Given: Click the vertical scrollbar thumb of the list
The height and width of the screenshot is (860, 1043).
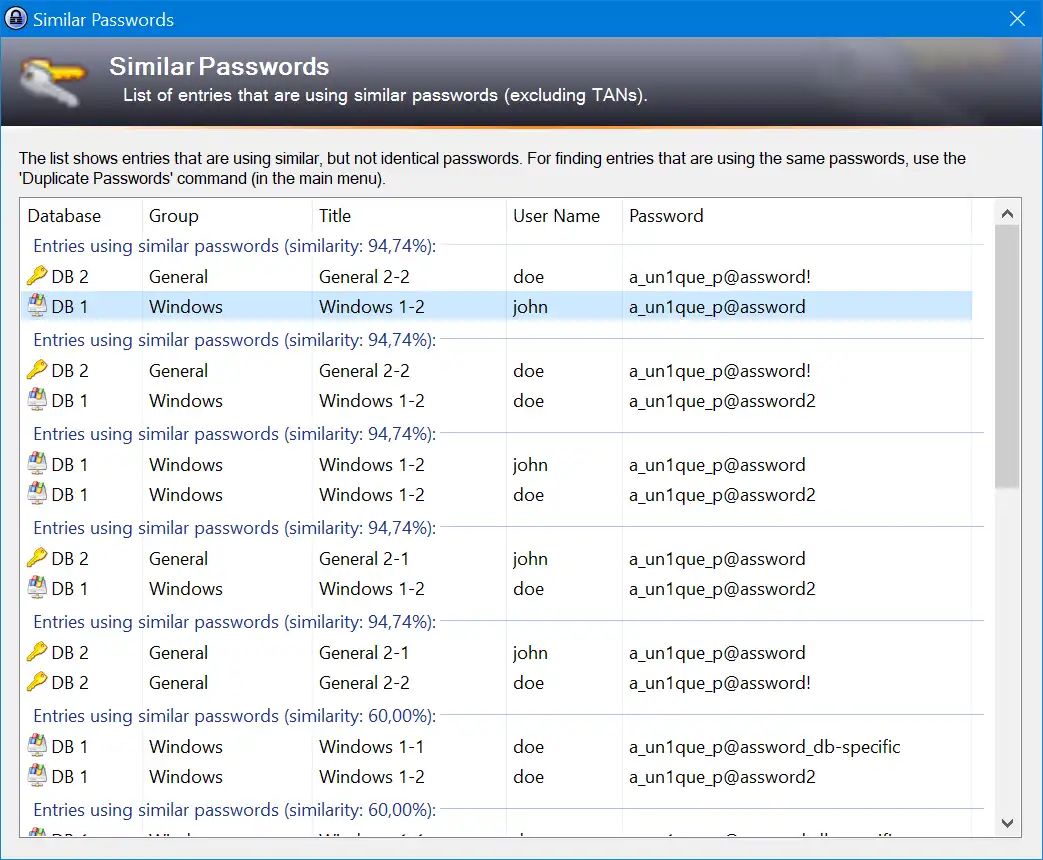Looking at the screenshot, I should tap(1007, 357).
